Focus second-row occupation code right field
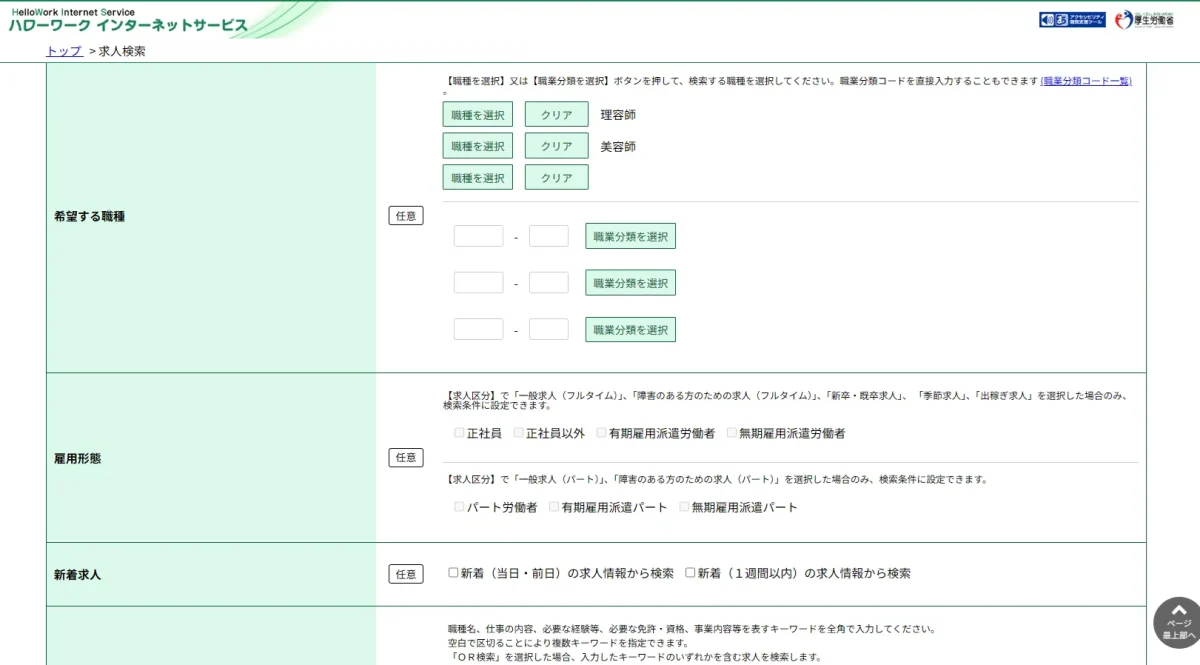Screen dimensions: 1200x665 (x=549, y=283)
